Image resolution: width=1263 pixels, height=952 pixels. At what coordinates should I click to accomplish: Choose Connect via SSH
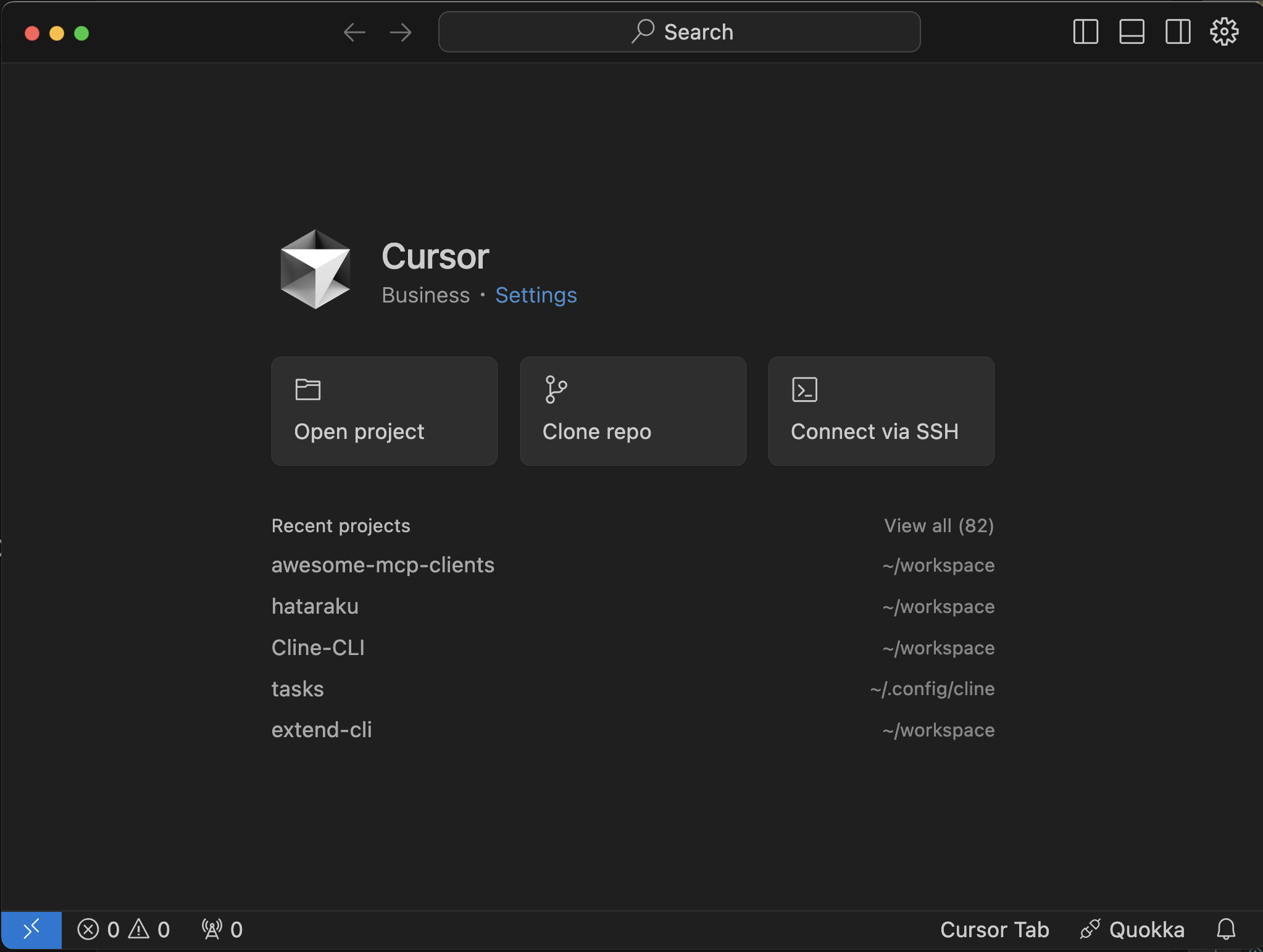(880, 411)
